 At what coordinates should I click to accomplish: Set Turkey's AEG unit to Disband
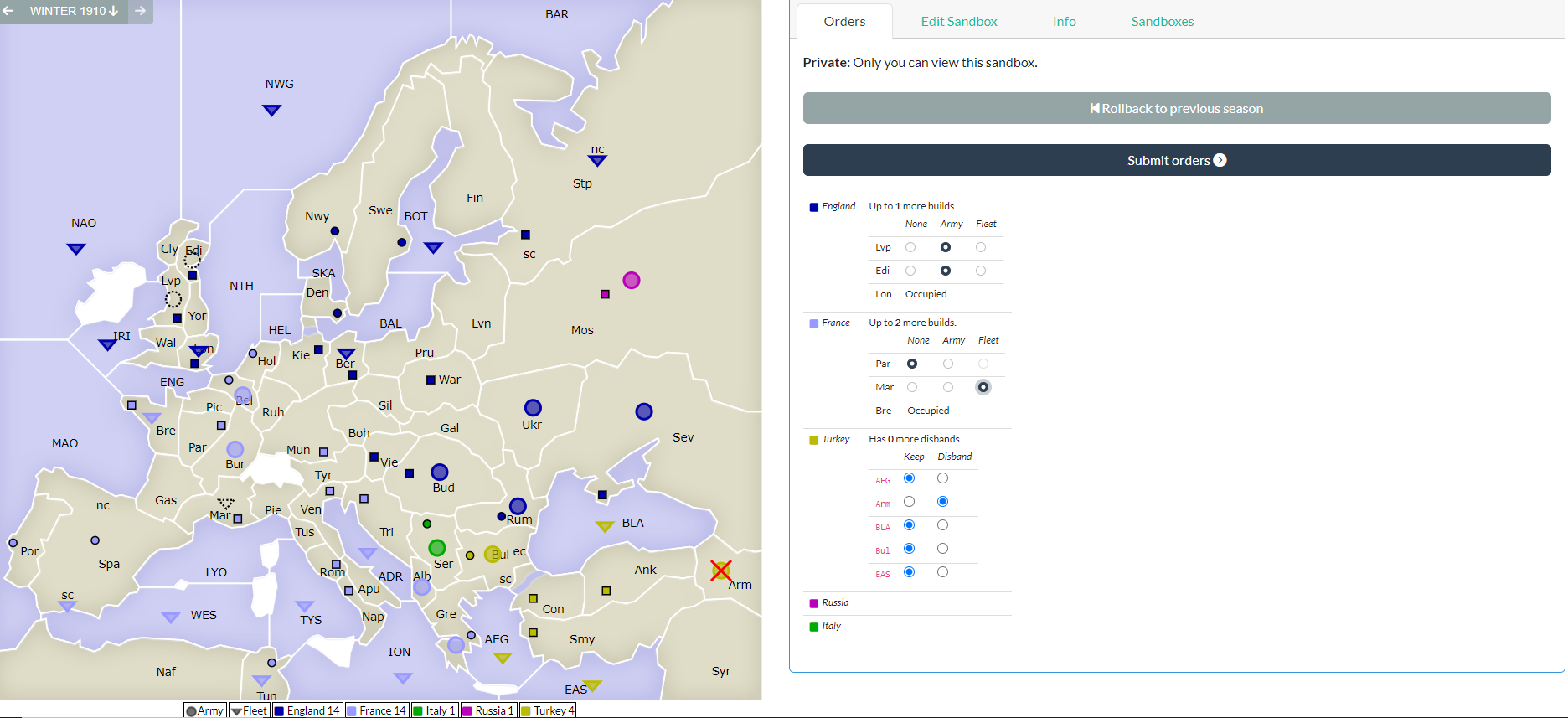click(943, 478)
